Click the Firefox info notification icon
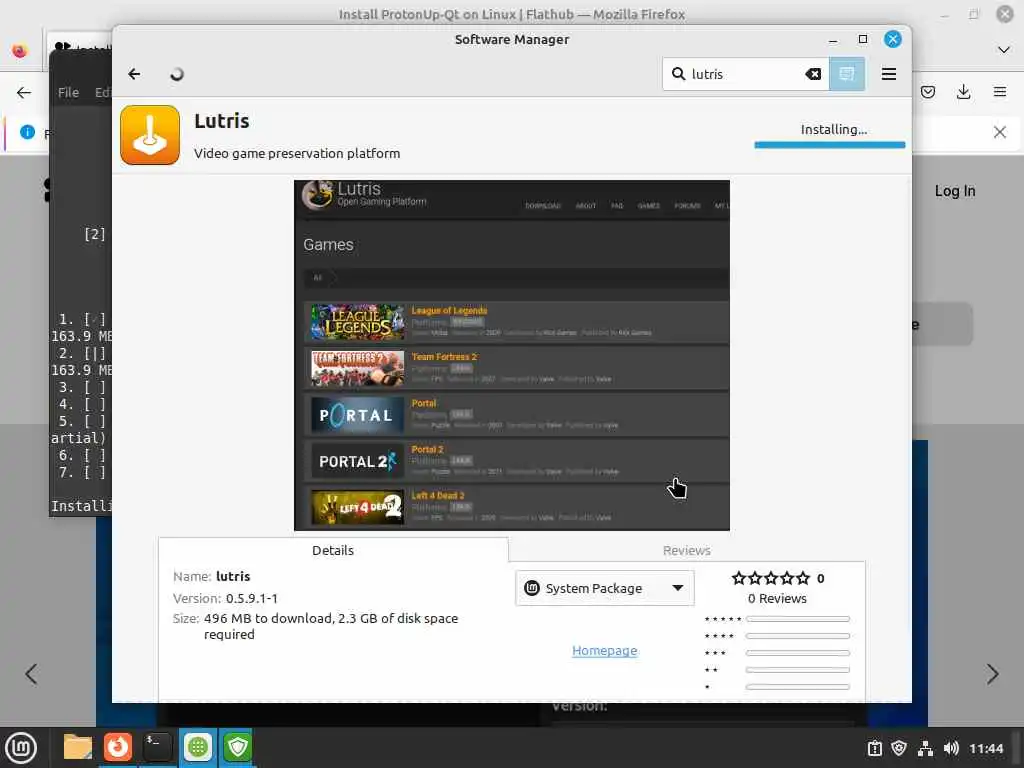Viewport: 1024px width, 768px height. (27, 132)
